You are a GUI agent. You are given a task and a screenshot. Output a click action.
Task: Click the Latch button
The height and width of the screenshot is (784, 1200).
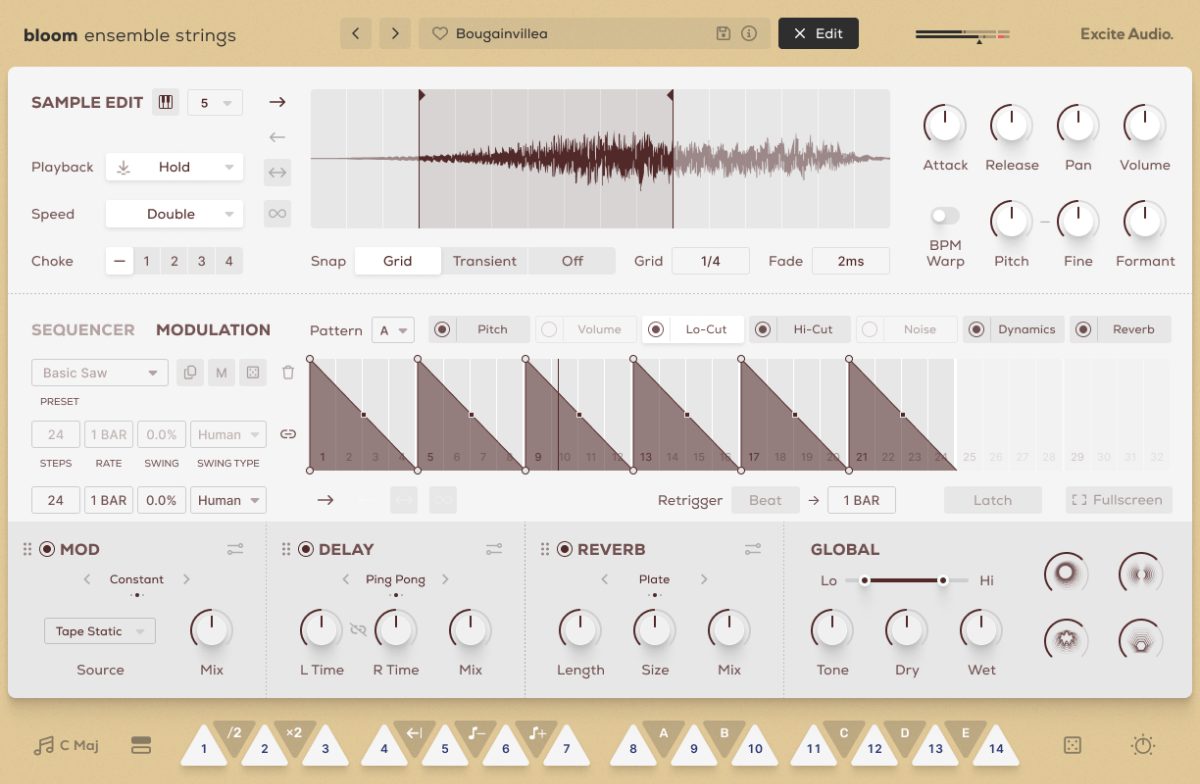tap(993, 500)
